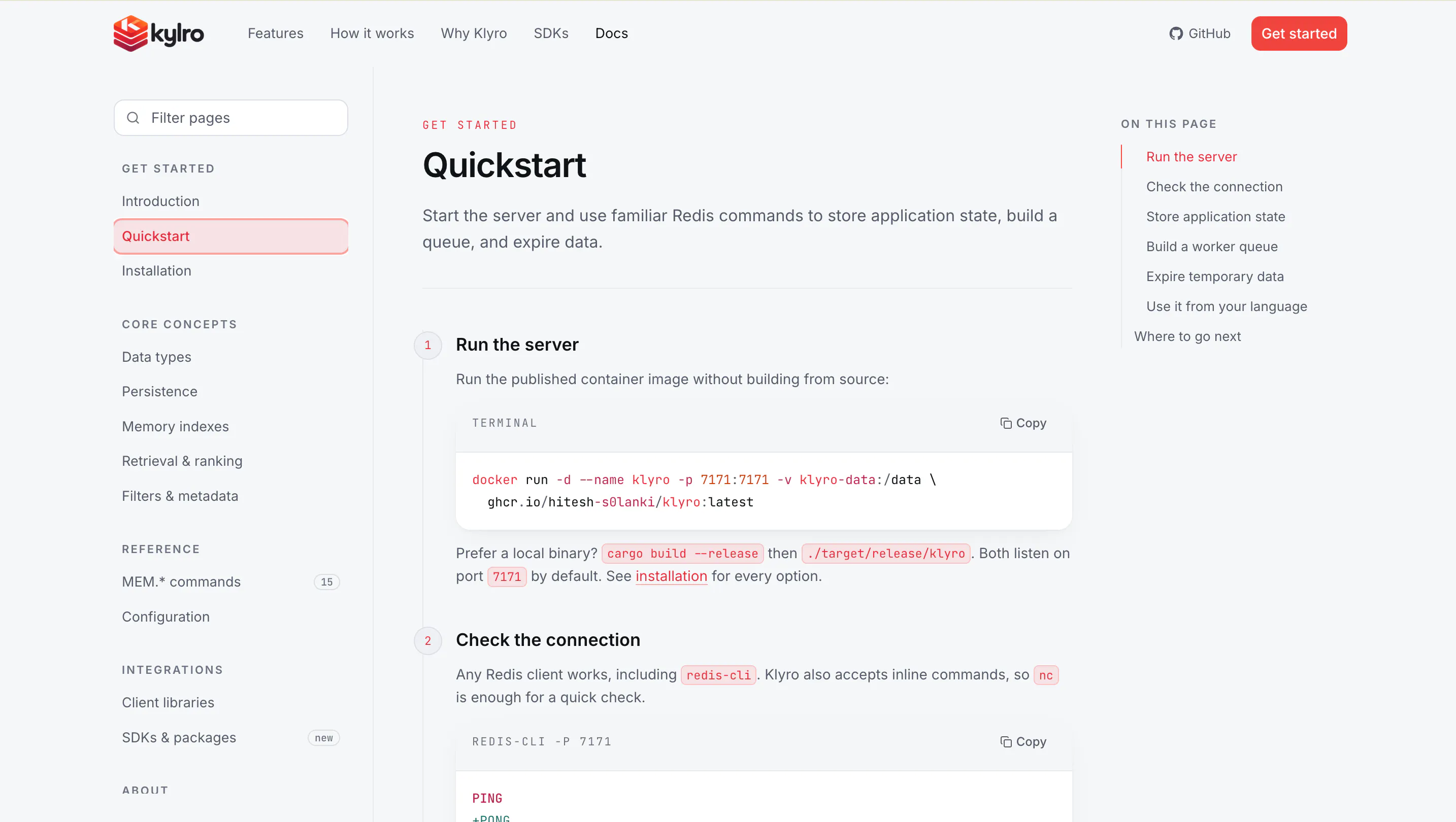1456x822 pixels.
Task: Jump to Store application state section
Action: 1215,216
